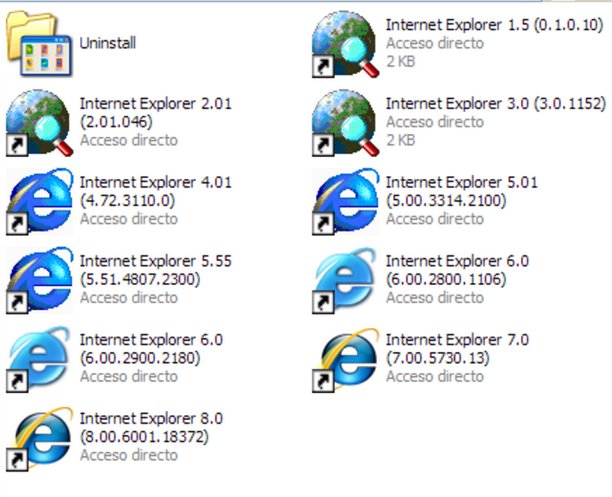This screenshot has height=497, width=612.
Task: Click '2 KB' size under Internet Explorer 1.5
Action: (400, 61)
